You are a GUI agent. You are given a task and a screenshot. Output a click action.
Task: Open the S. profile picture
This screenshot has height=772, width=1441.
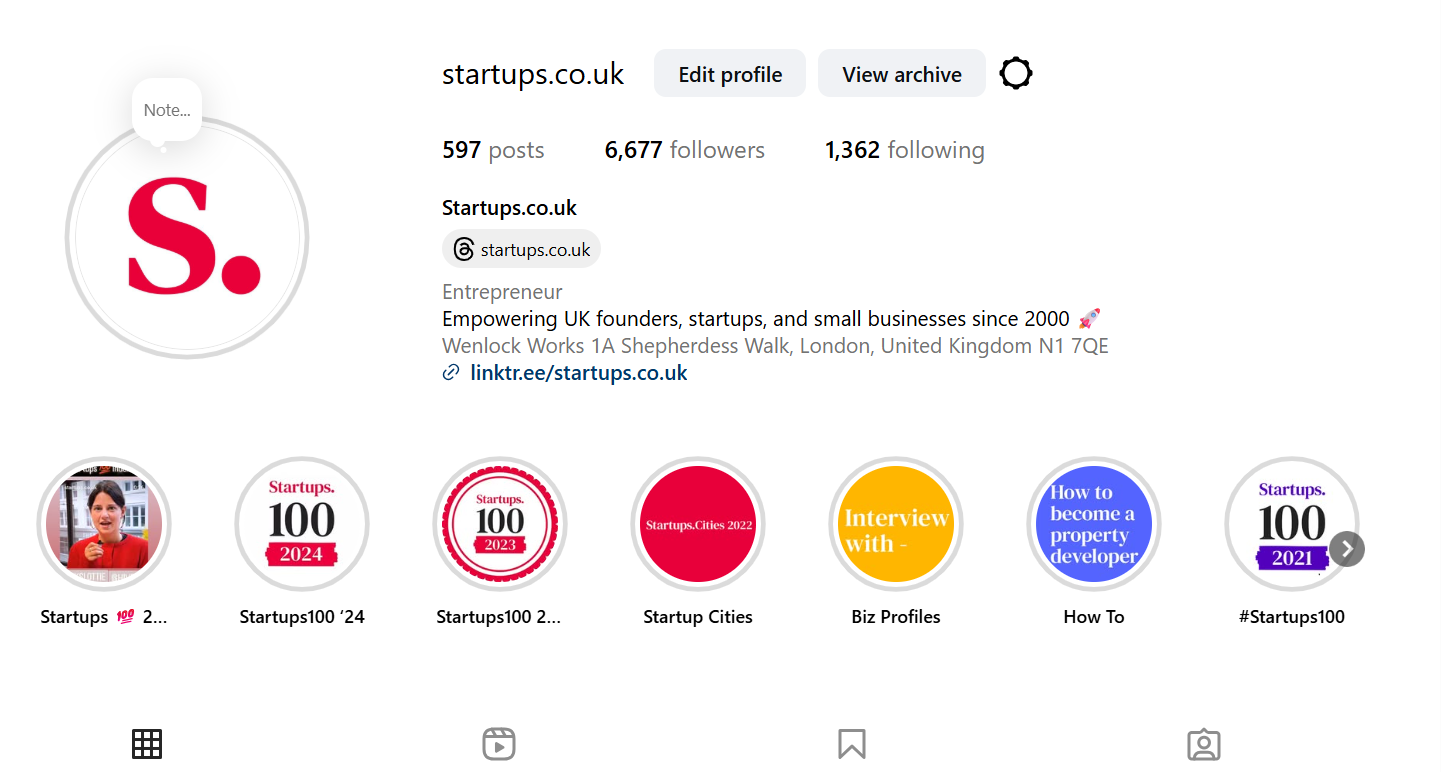point(188,238)
